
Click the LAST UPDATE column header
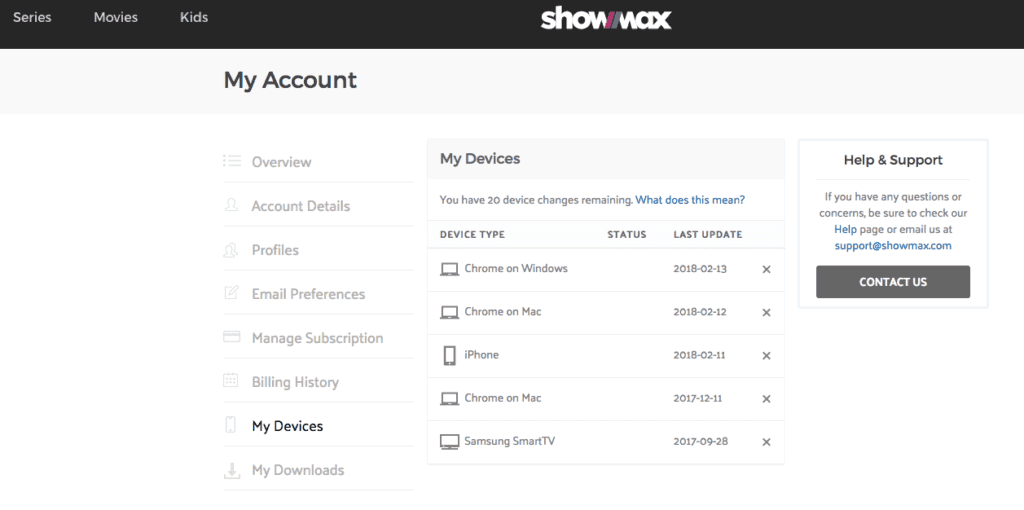[x=708, y=234]
